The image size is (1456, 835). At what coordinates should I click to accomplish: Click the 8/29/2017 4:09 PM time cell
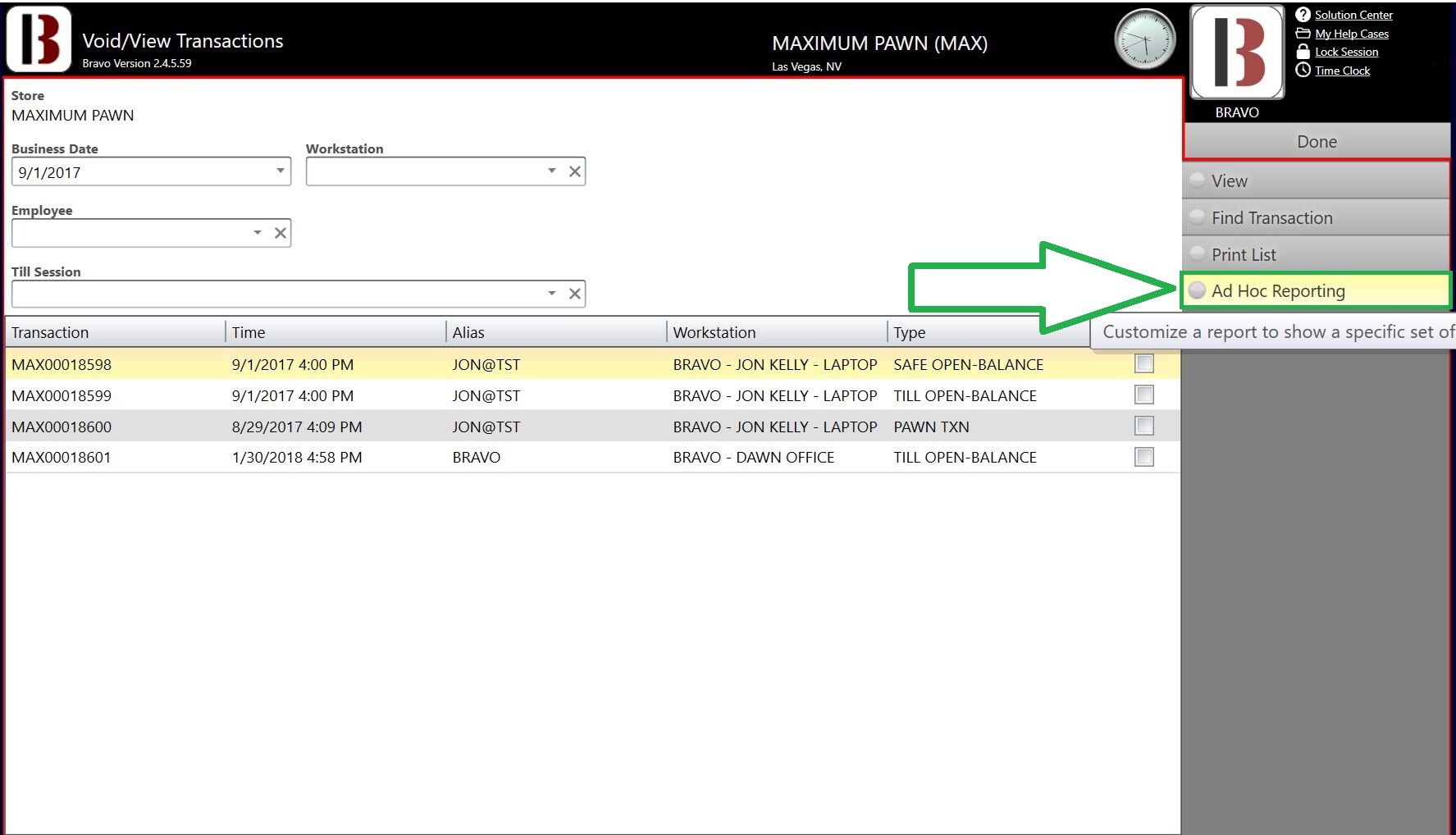pos(297,427)
